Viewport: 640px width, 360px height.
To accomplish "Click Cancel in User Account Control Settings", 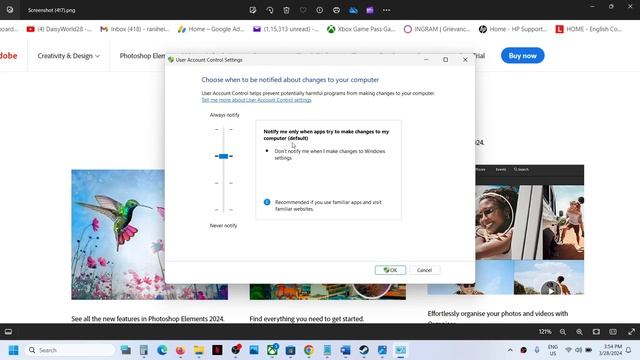I will pyautogui.click(x=424, y=270).
